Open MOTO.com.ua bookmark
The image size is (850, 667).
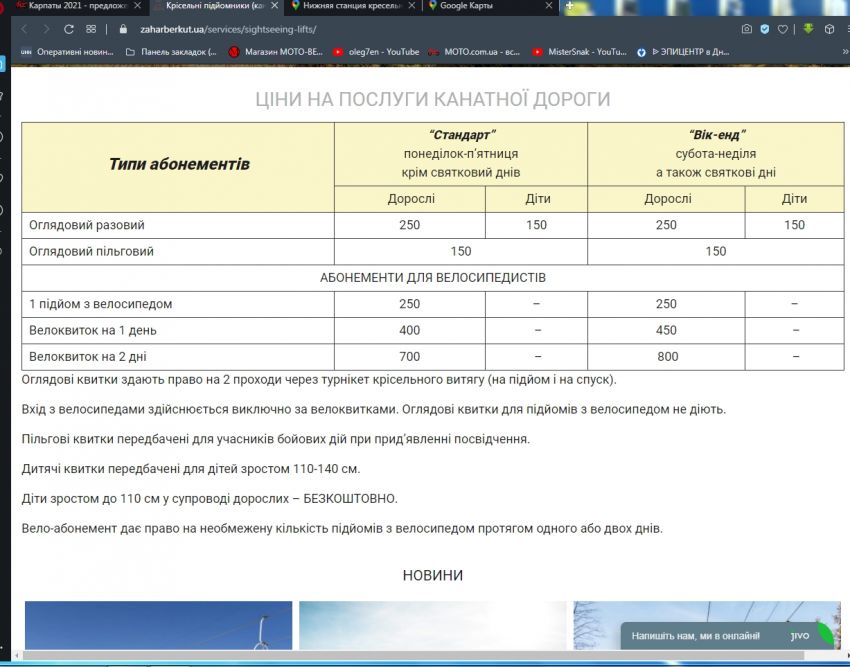pyautogui.click(x=474, y=52)
